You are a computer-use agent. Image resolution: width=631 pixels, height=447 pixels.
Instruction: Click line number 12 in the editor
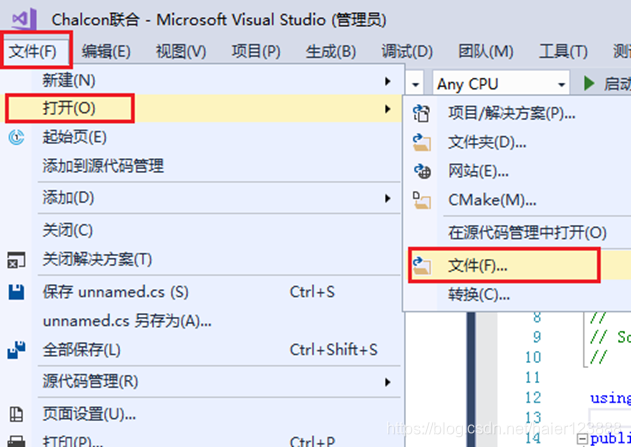(533, 398)
